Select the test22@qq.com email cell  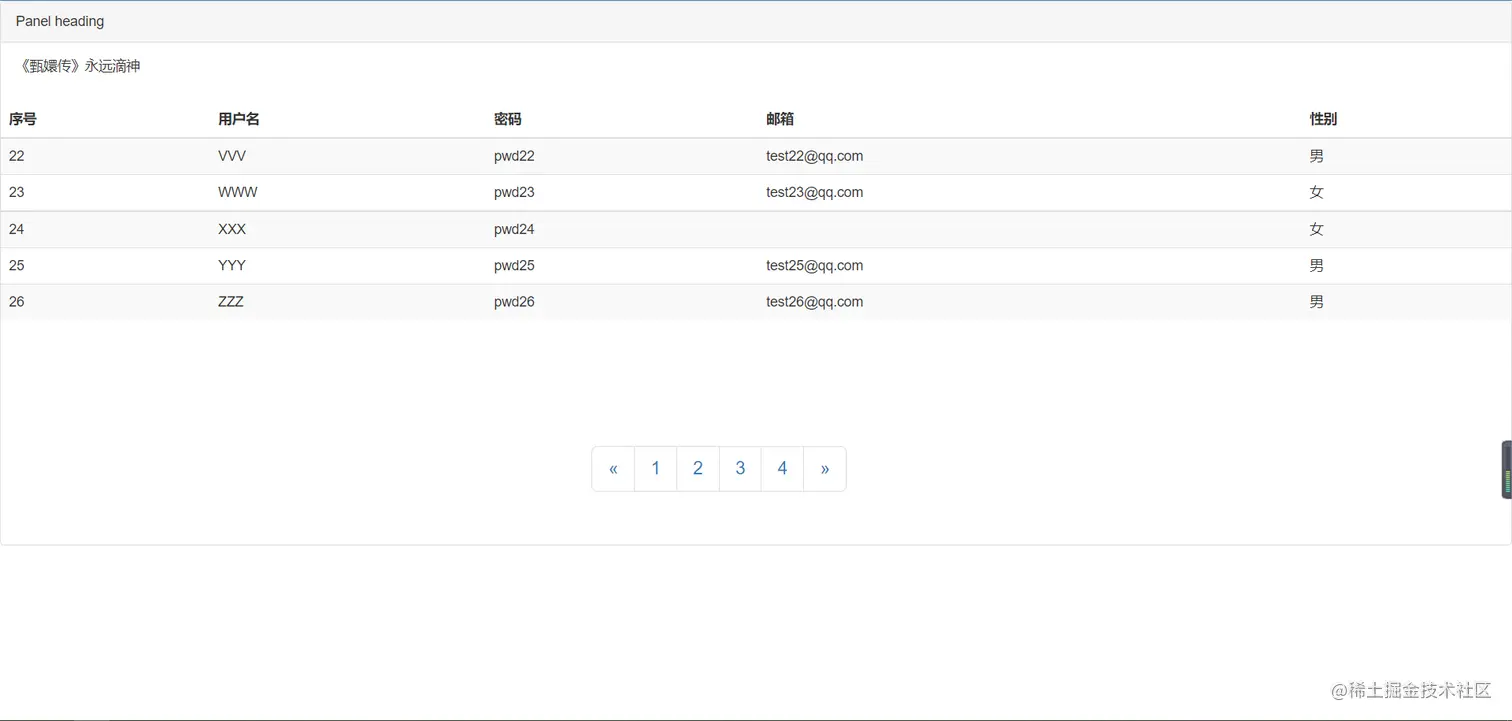click(x=815, y=156)
